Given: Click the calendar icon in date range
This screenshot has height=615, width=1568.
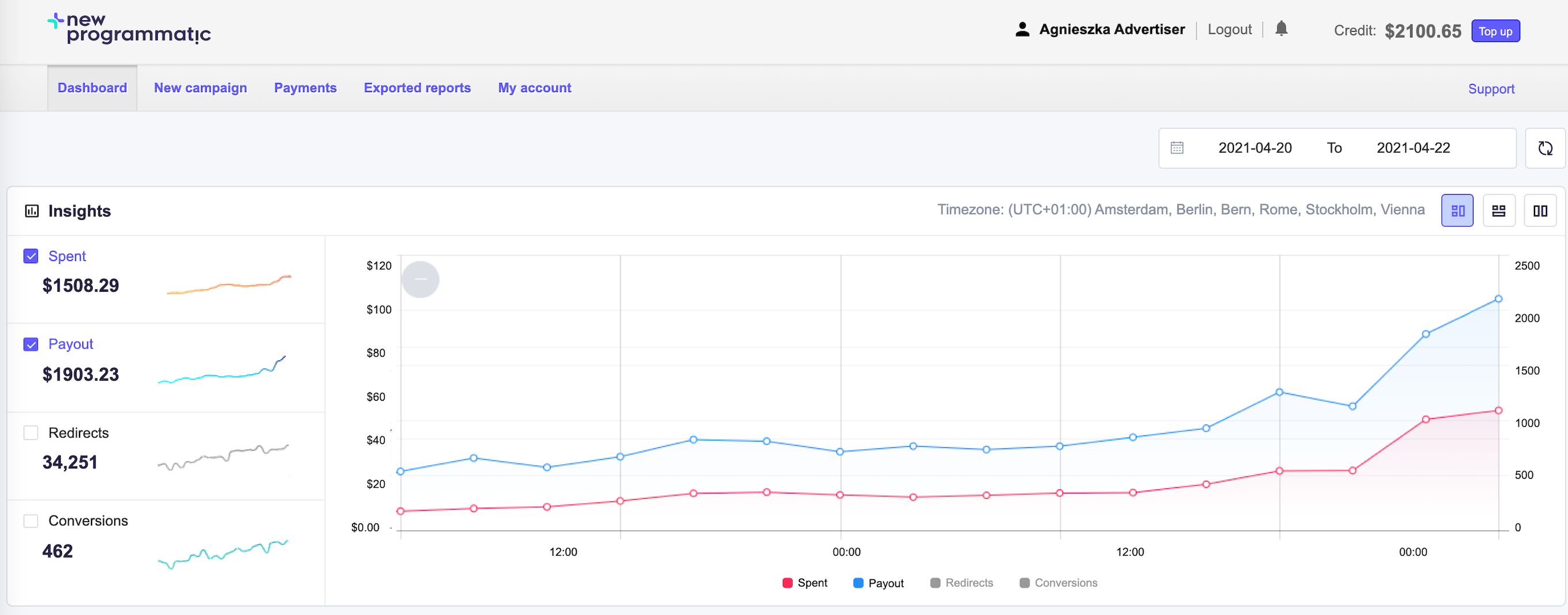Looking at the screenshot, I should click(x=1177, y=148).
